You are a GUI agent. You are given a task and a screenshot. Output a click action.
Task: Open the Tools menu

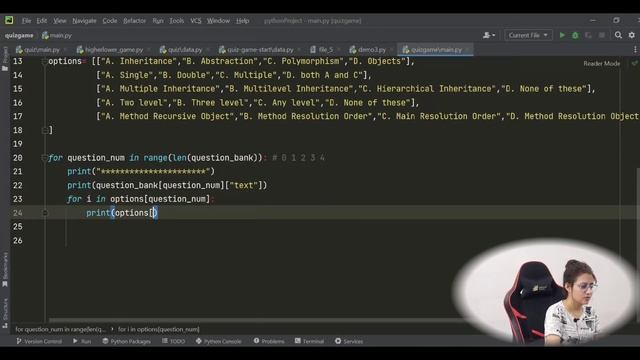(x=176, y=20)
